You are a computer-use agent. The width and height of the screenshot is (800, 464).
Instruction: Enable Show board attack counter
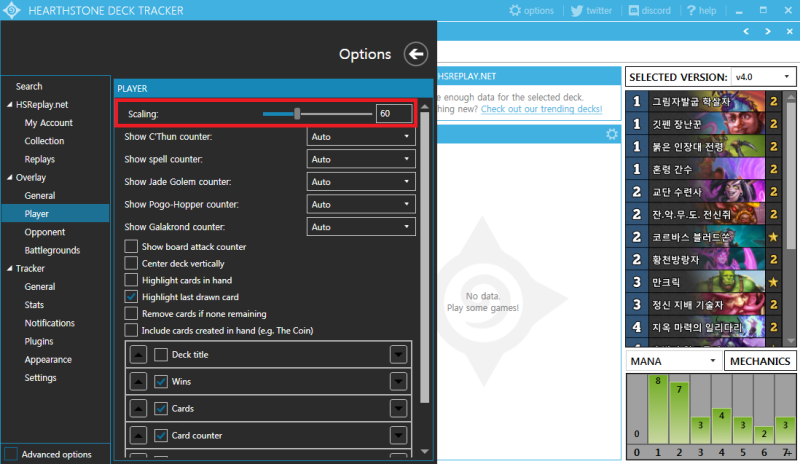tap(131, 247)
